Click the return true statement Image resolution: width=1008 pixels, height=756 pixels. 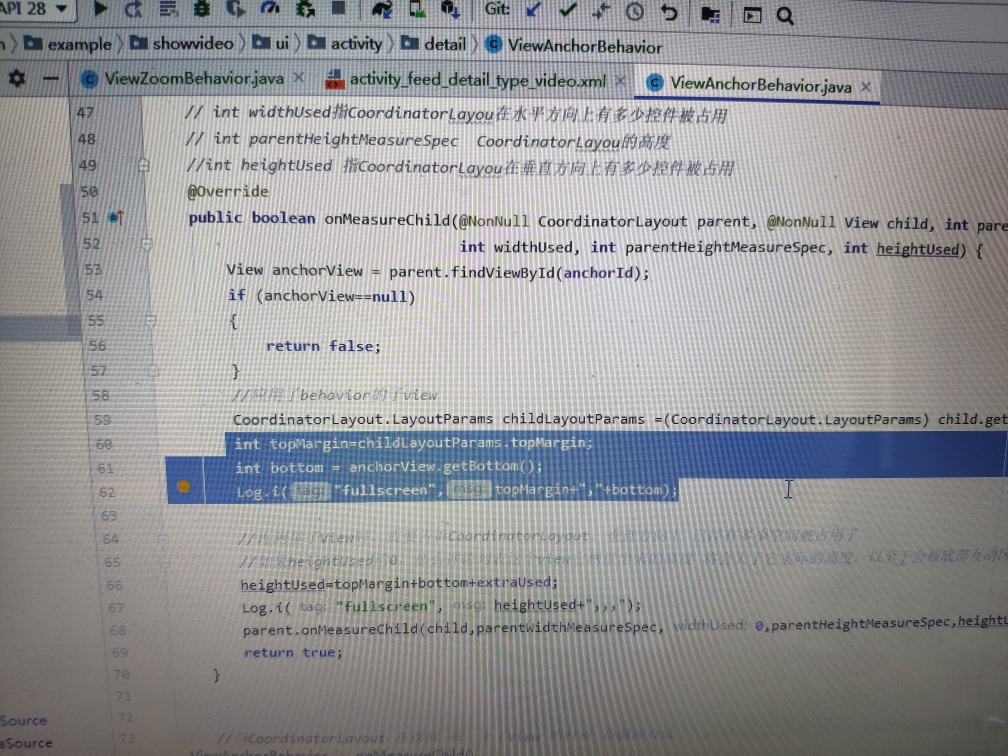click(293, 652)
